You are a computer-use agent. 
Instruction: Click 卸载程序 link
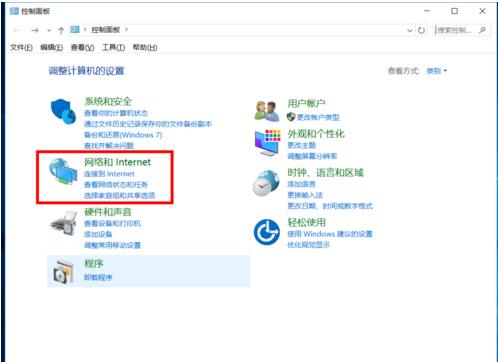pos(98,277)
